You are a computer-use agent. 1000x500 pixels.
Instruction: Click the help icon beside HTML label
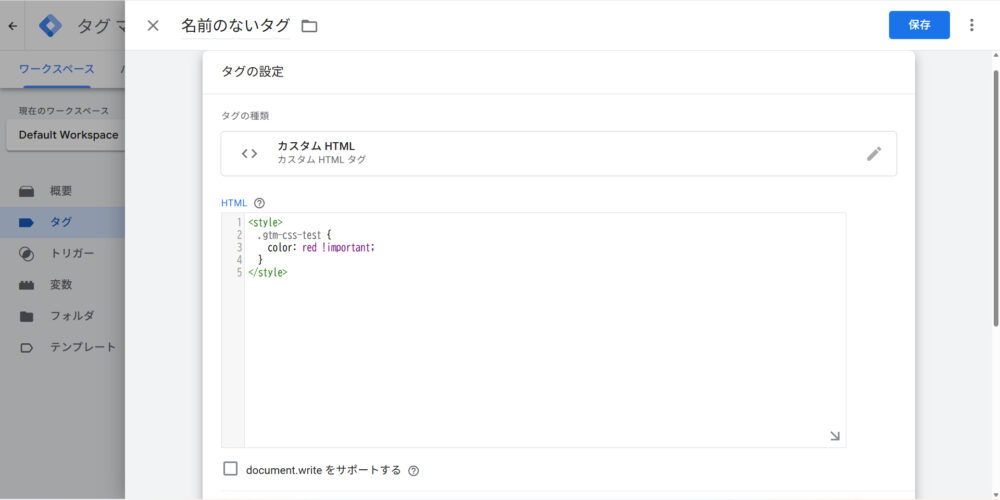click(259, 203)
